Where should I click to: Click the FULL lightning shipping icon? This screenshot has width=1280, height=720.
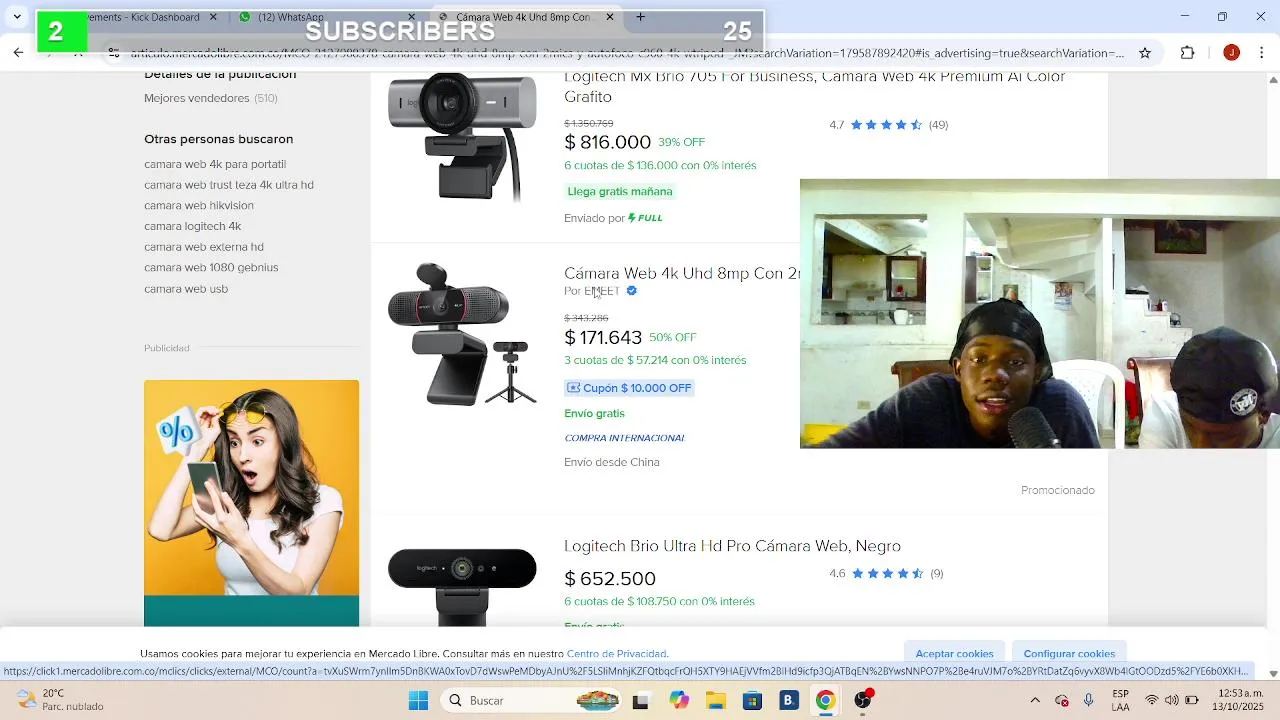pos(645,218)
